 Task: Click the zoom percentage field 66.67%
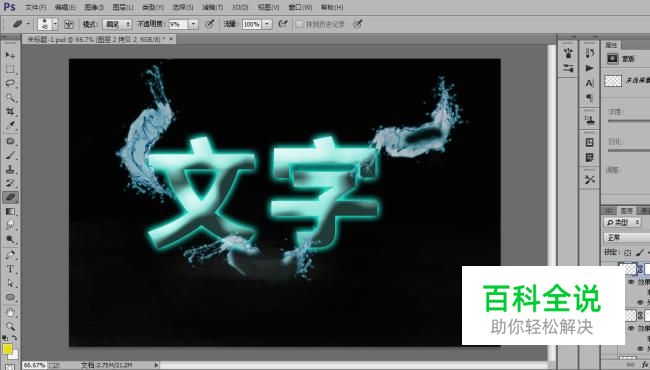[34, 365]
